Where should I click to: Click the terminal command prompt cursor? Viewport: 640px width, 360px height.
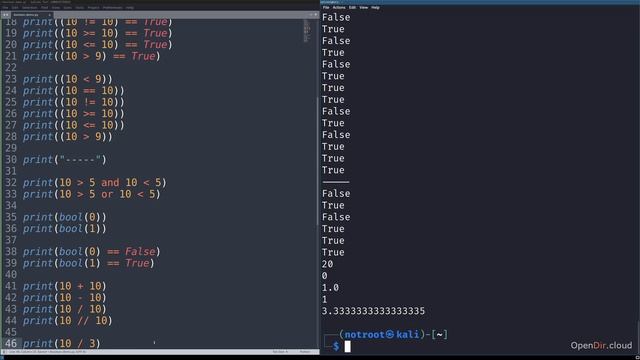point(347,347)
